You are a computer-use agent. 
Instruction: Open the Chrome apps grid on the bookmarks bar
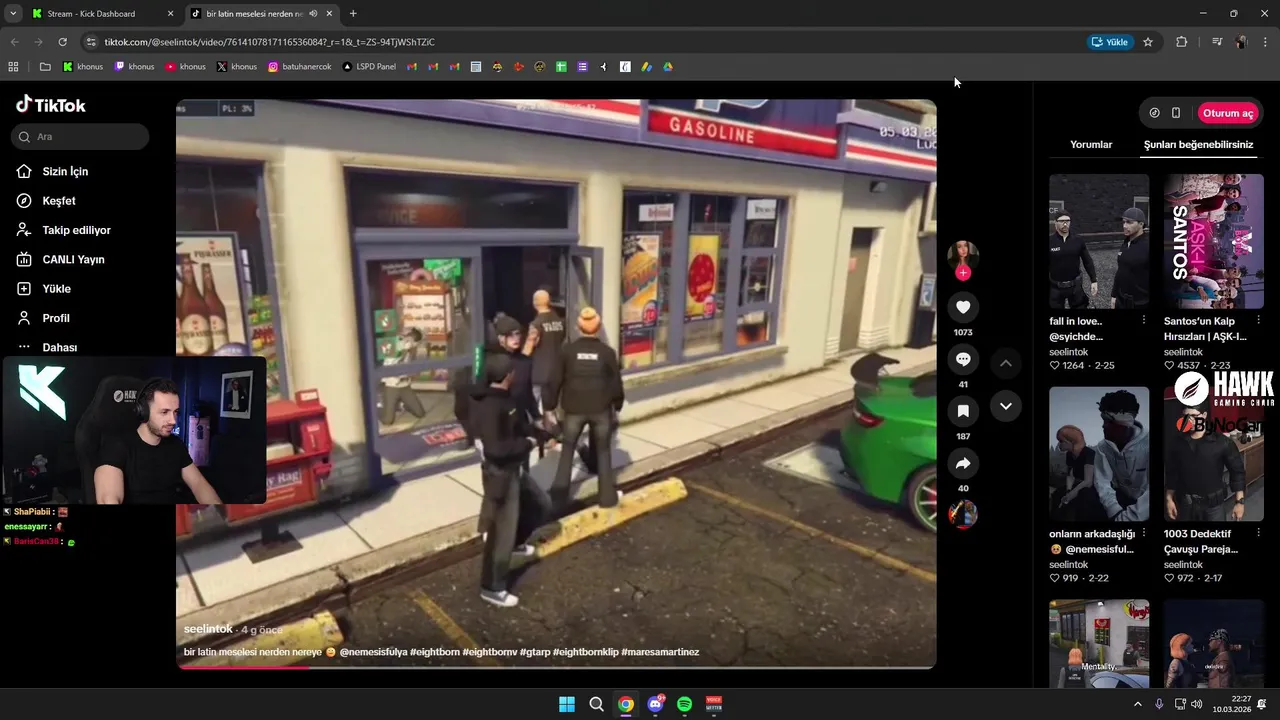coord(13,67)
